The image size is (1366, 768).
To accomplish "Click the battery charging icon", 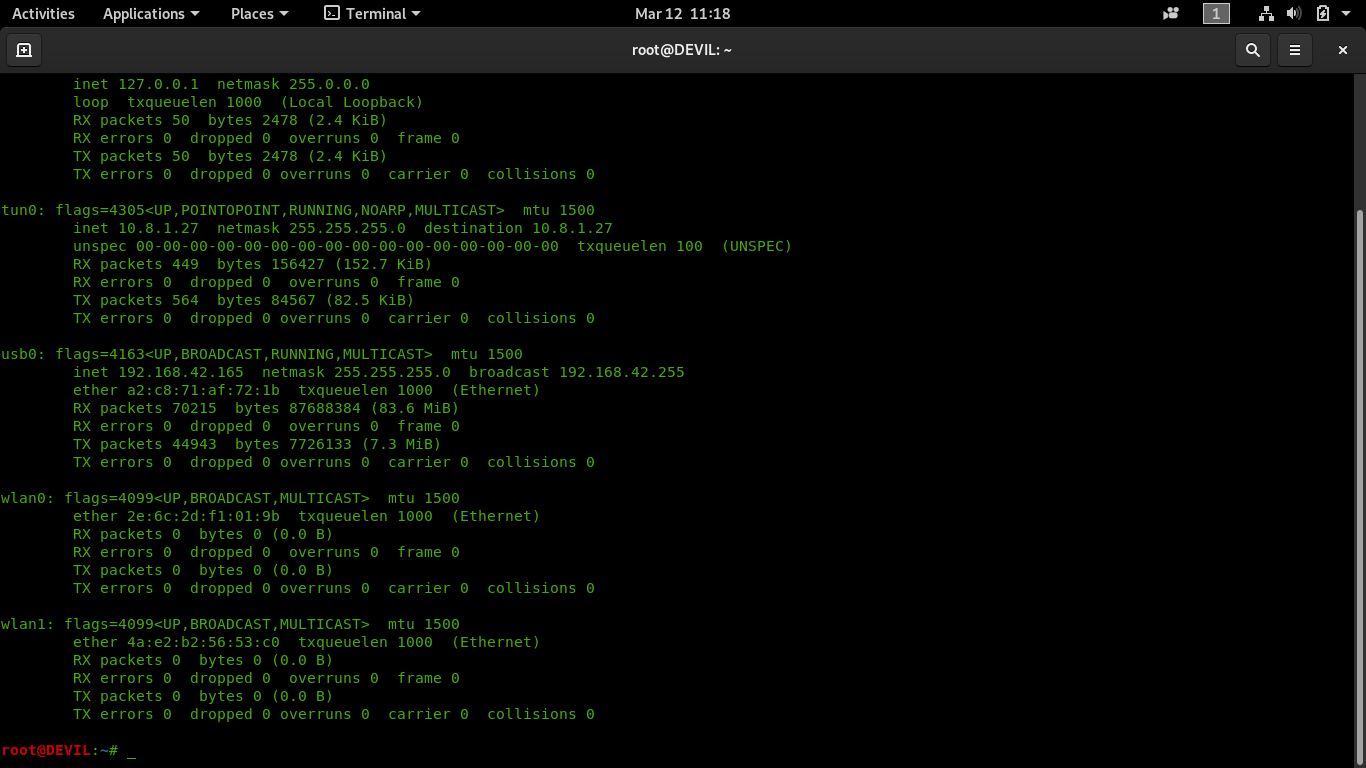I will (x=1323, y=14).
